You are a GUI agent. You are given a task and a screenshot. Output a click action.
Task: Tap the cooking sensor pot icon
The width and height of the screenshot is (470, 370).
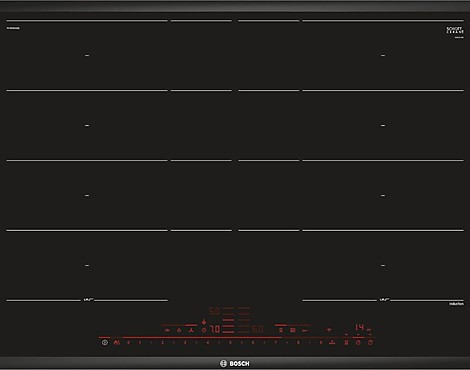point(179,330)
